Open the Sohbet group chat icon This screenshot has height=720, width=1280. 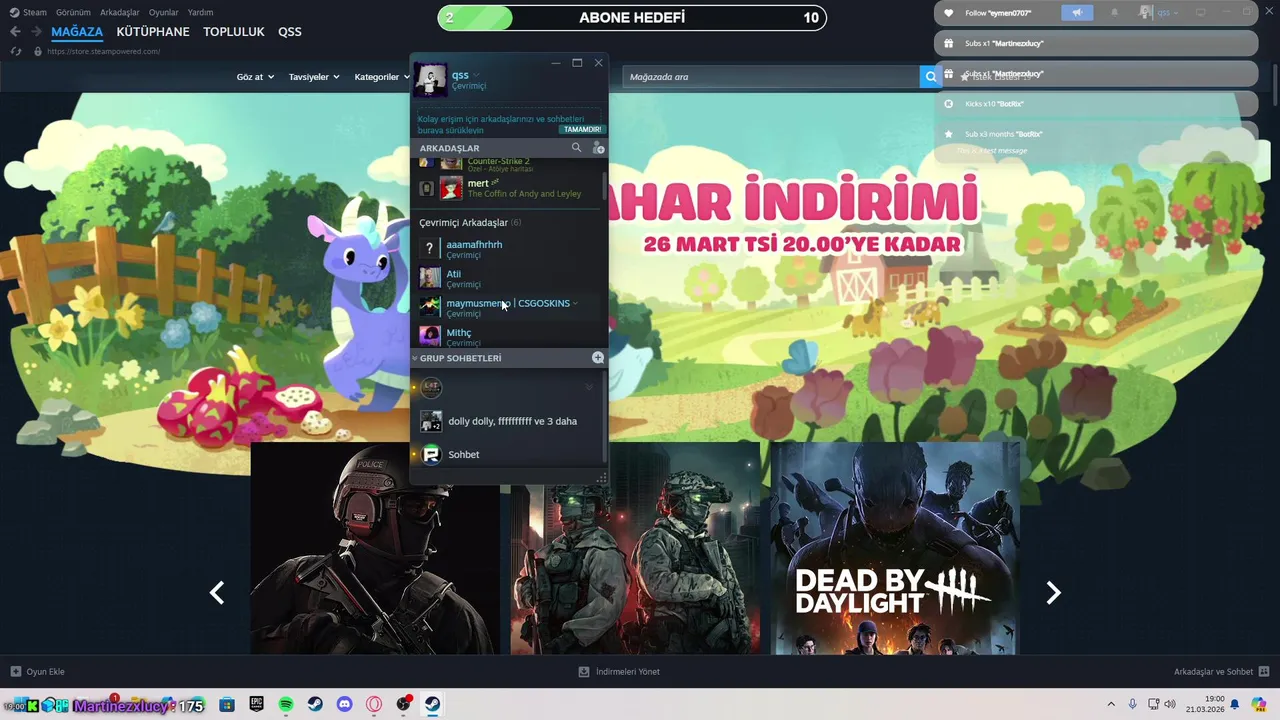tap(431, 455)
